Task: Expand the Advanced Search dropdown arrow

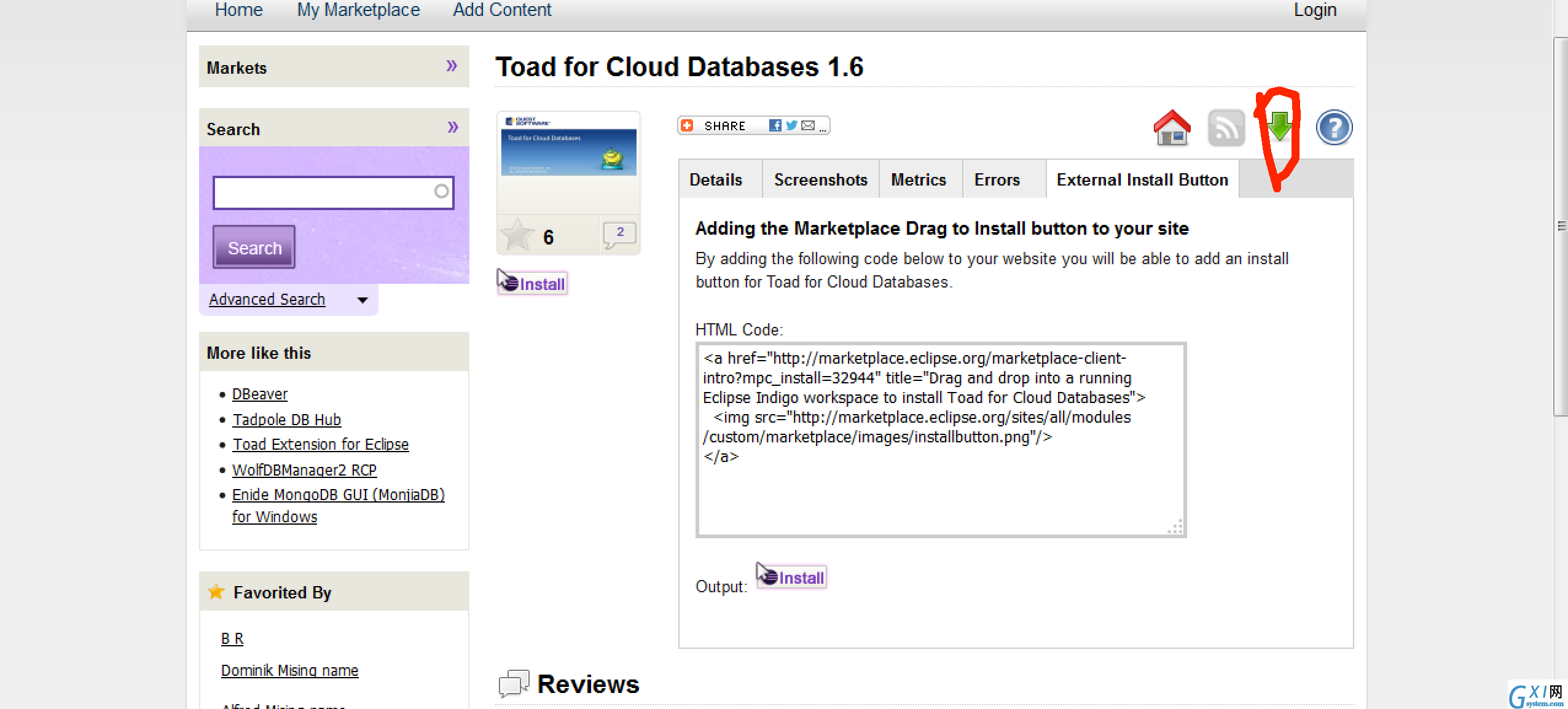Action: click(363, 300)
